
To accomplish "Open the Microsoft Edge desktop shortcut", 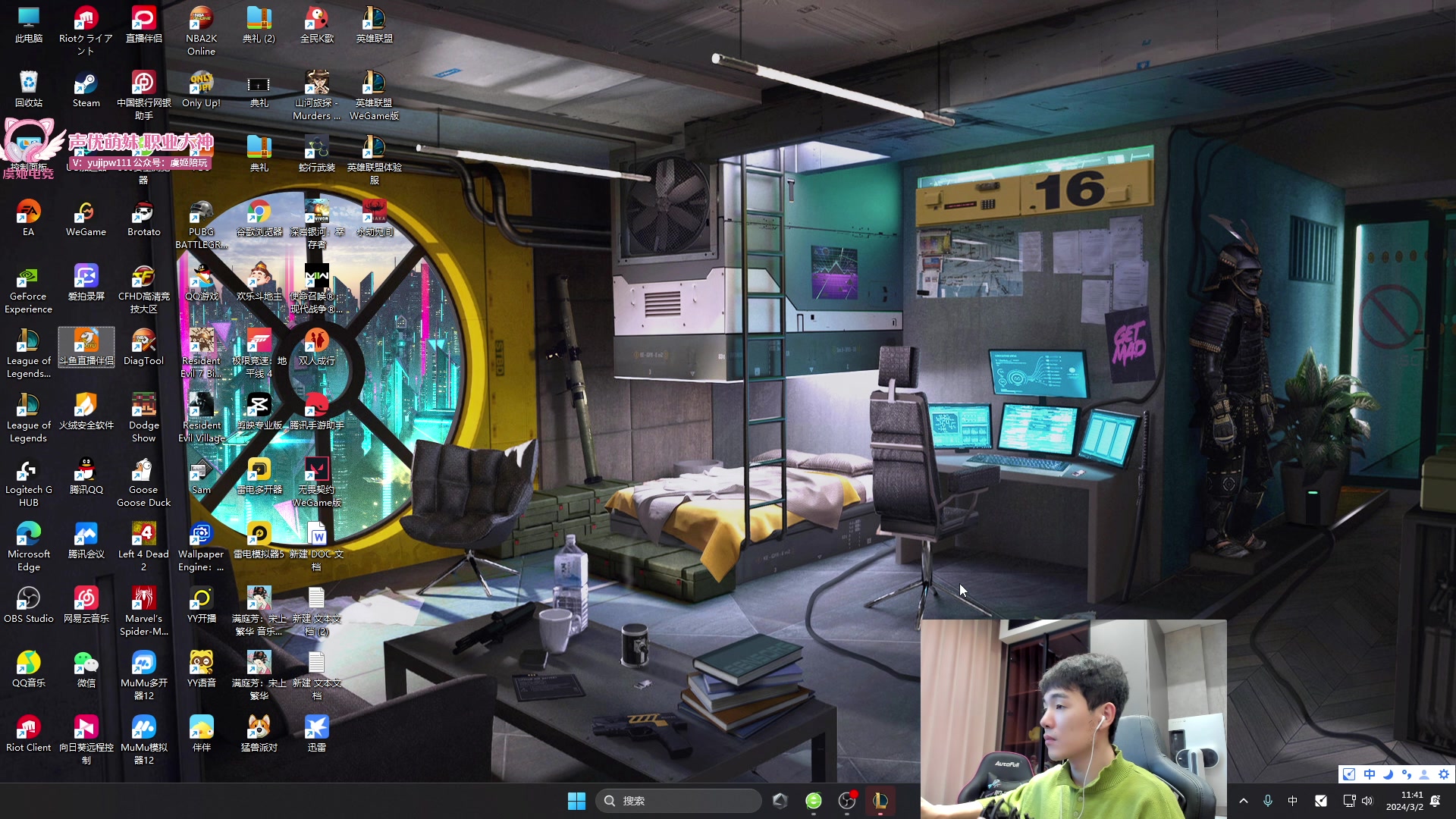I will click(28, 548).
